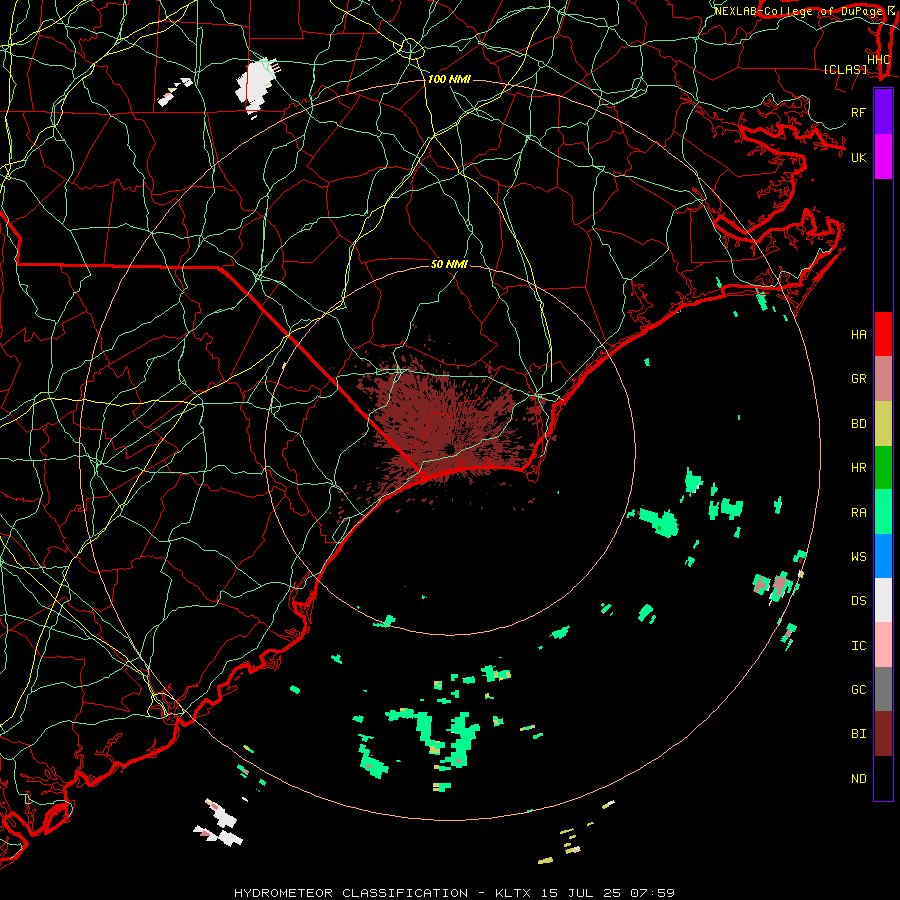This screenshot has height=900, width=900.
Task: Pick the light green RA swatch
Action: coord(883,512)
